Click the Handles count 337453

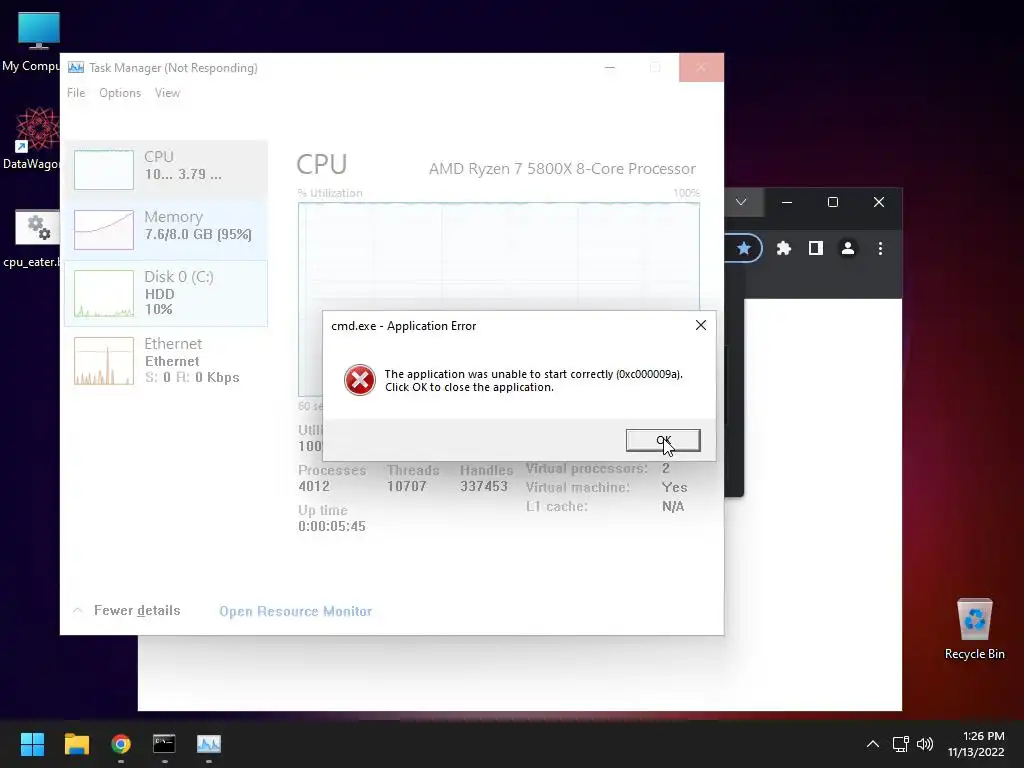coord(484,487)
